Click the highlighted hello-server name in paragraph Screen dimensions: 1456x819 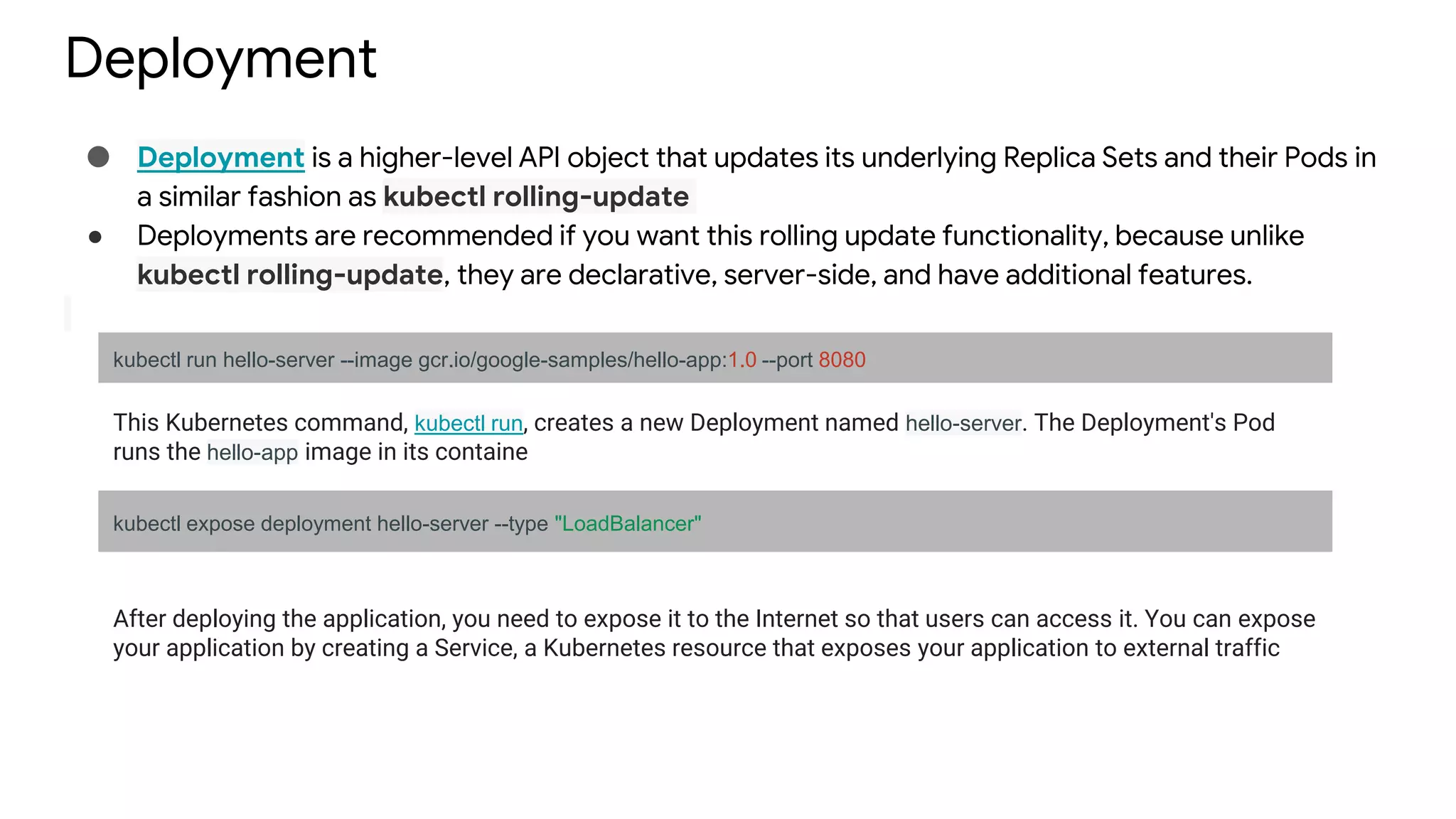[x=963, y=423]
